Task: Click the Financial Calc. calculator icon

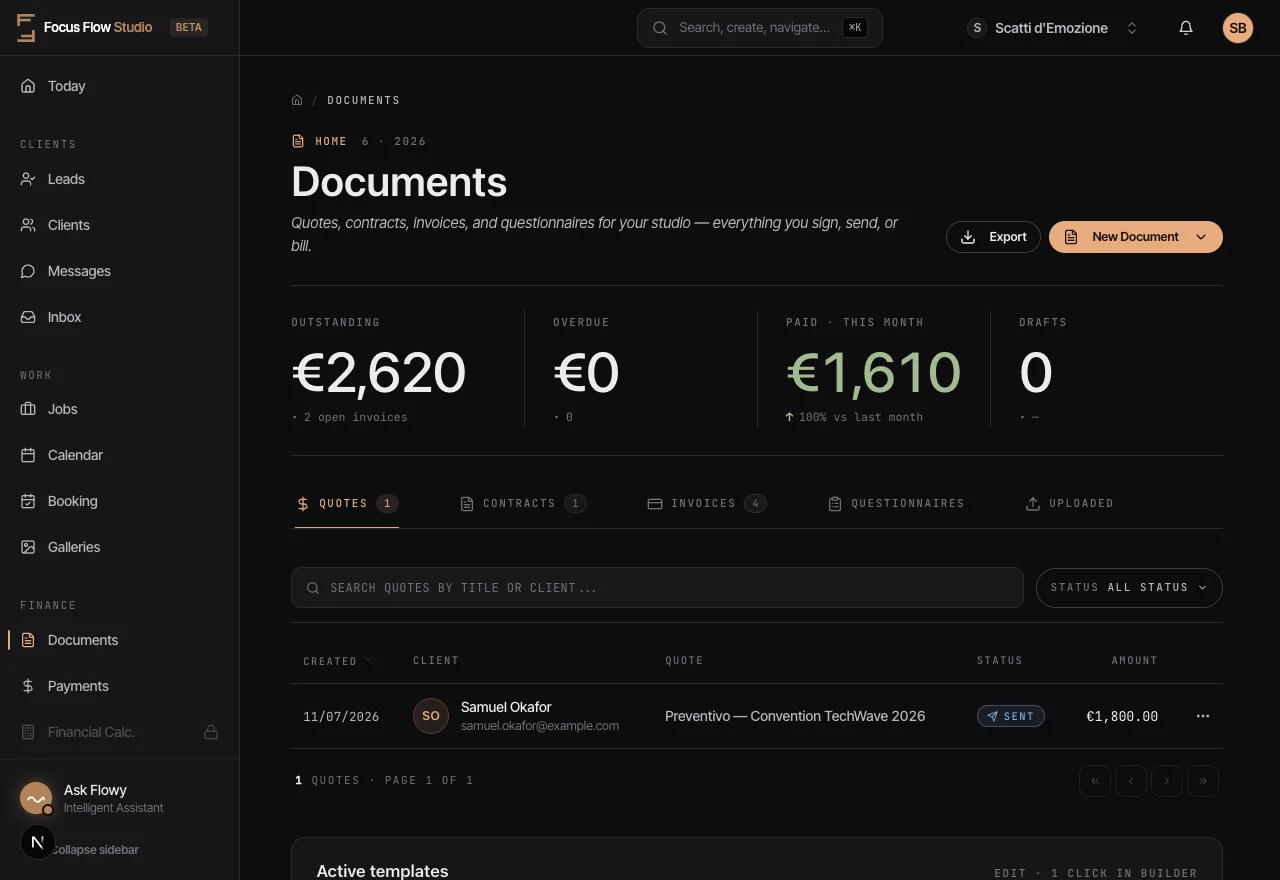Action: [x=28, y=732]
